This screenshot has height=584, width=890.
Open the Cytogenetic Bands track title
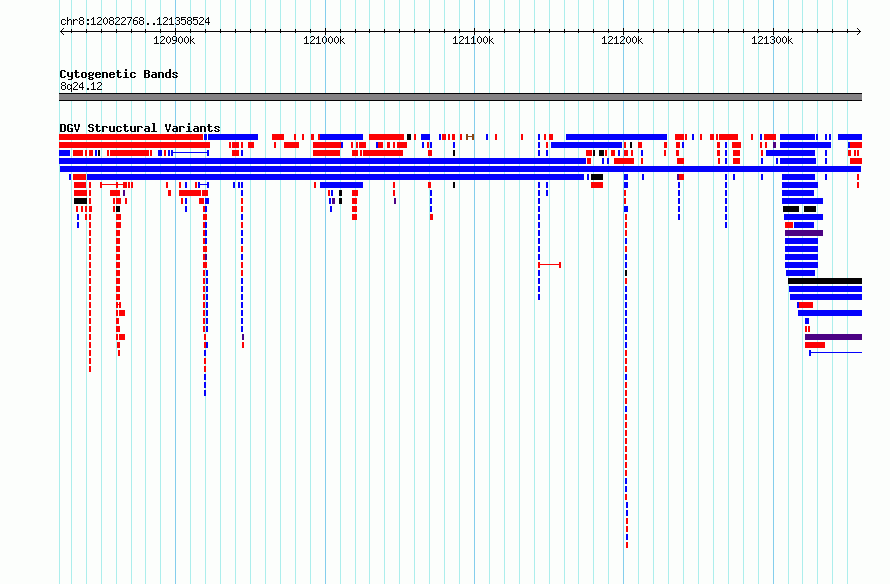click(x=119, y=74)
